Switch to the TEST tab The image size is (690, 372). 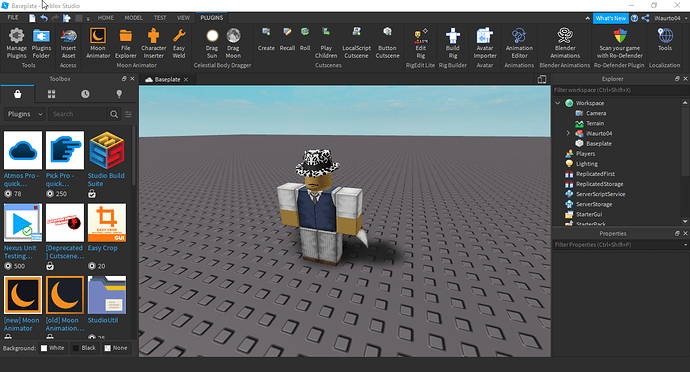pyautogui.click(x=160, y=18)
